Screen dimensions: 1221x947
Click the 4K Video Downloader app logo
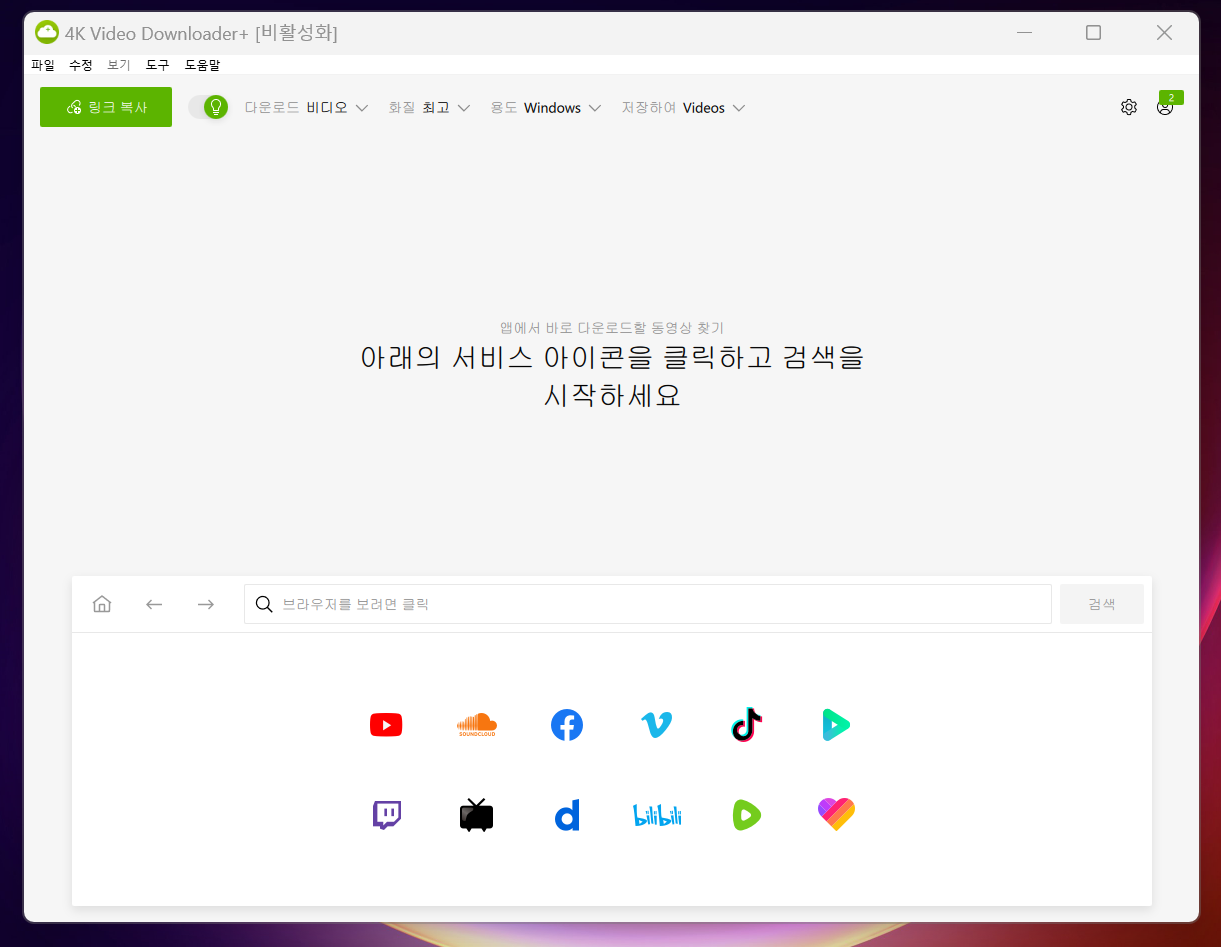coord(47,32)
